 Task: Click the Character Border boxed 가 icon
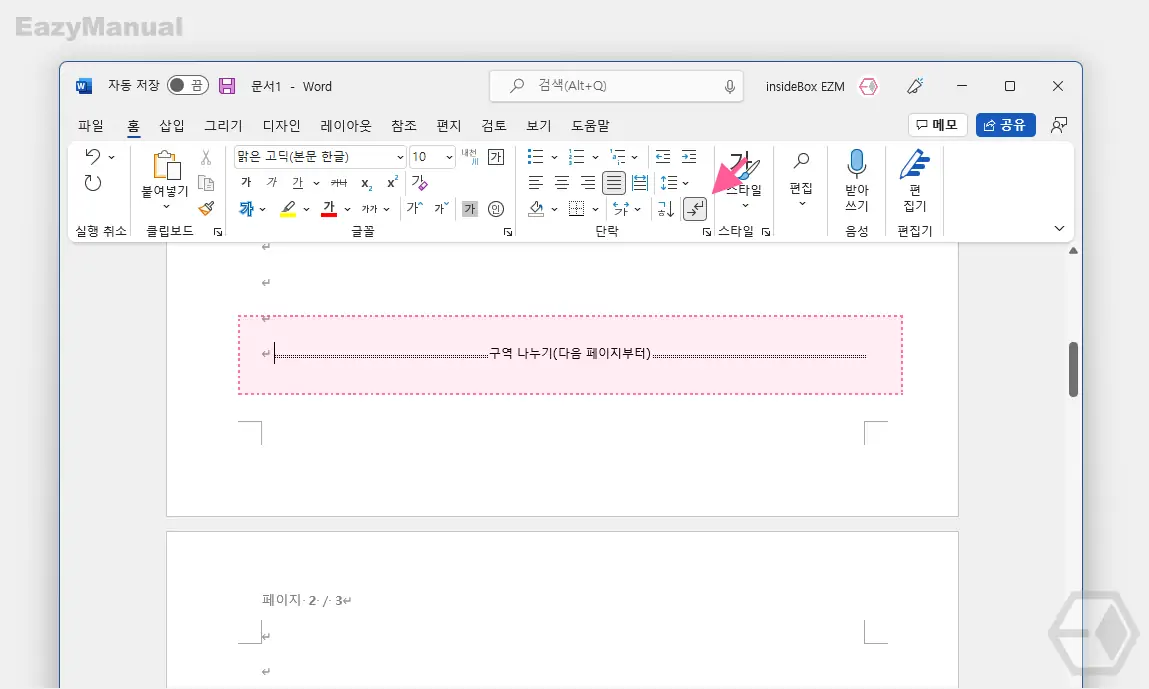pyautogui.click(x=496, y=157)
